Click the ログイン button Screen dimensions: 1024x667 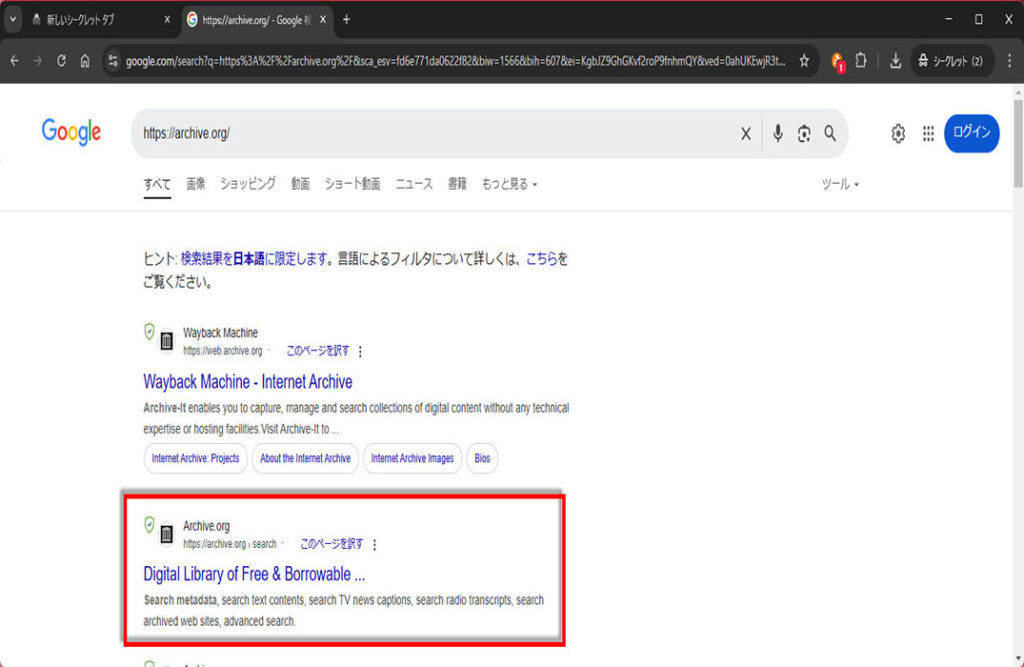[x=971, y=133]
